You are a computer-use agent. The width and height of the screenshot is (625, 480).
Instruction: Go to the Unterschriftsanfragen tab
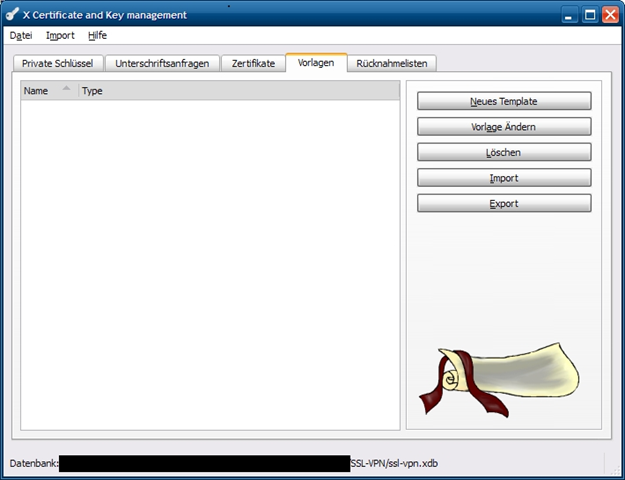(x=162, y=63)
